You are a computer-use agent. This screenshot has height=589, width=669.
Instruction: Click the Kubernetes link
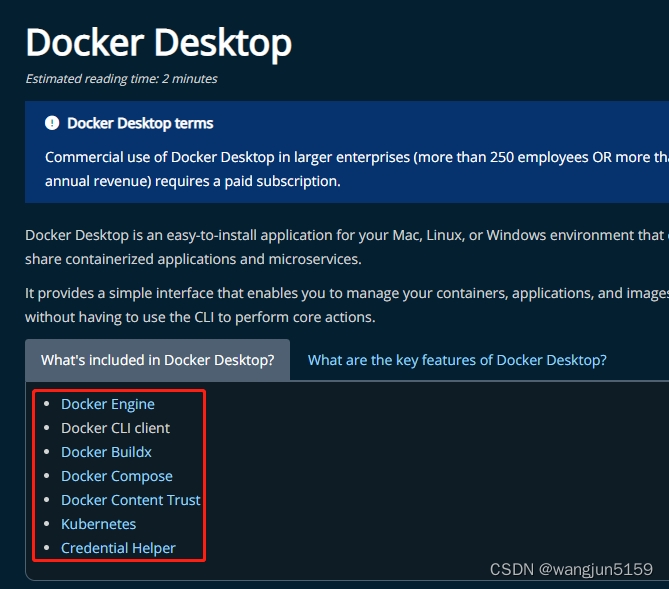(x=98, y=524)
